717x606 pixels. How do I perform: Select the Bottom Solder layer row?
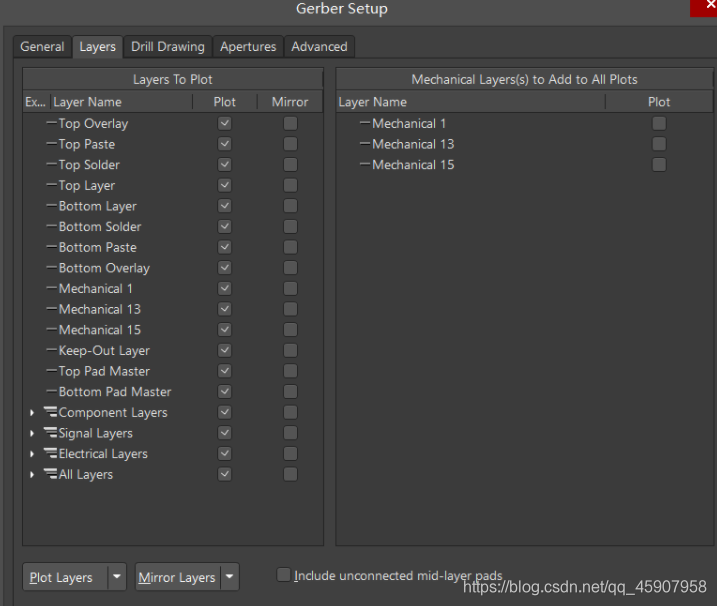[173, 226]
